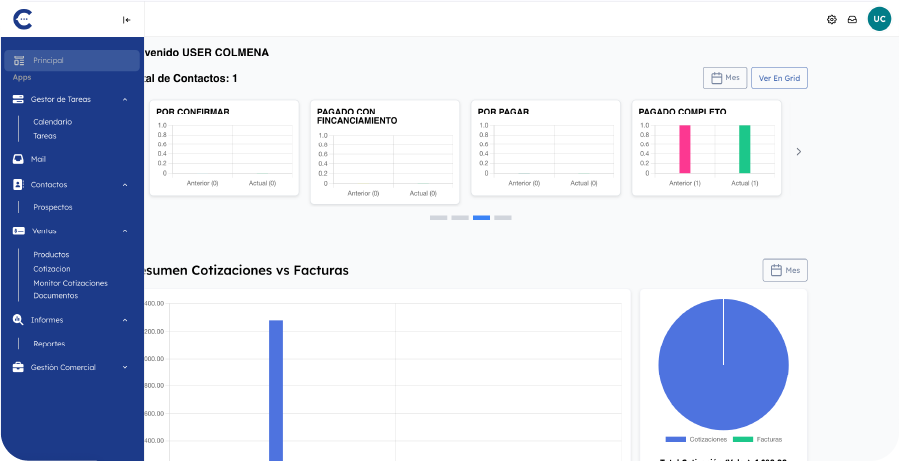Click the Apps label in sidebar
Viewport: 899px width, 461px height.
pos(22,77)
